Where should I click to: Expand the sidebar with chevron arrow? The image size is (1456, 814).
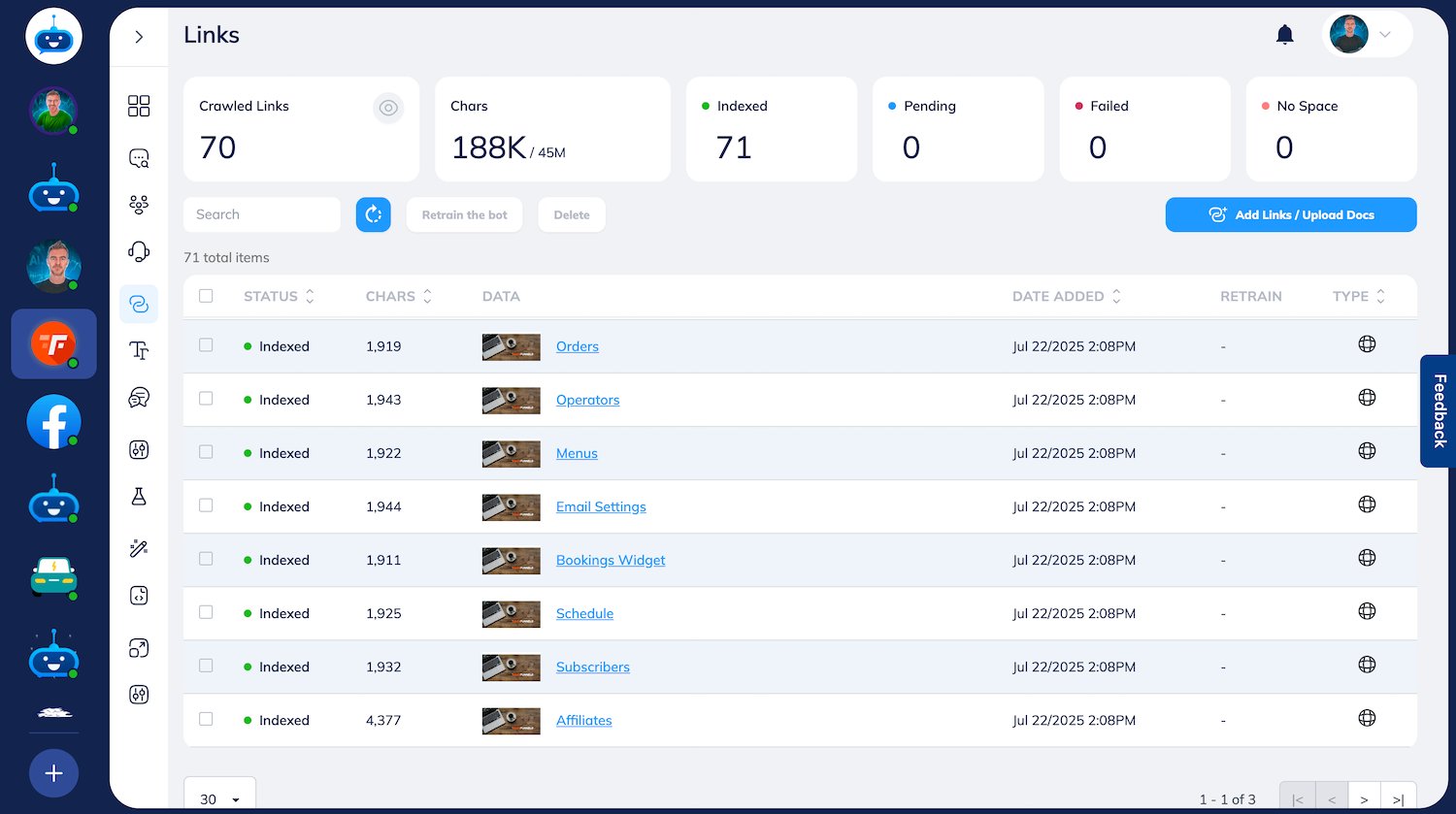[139, 37]
